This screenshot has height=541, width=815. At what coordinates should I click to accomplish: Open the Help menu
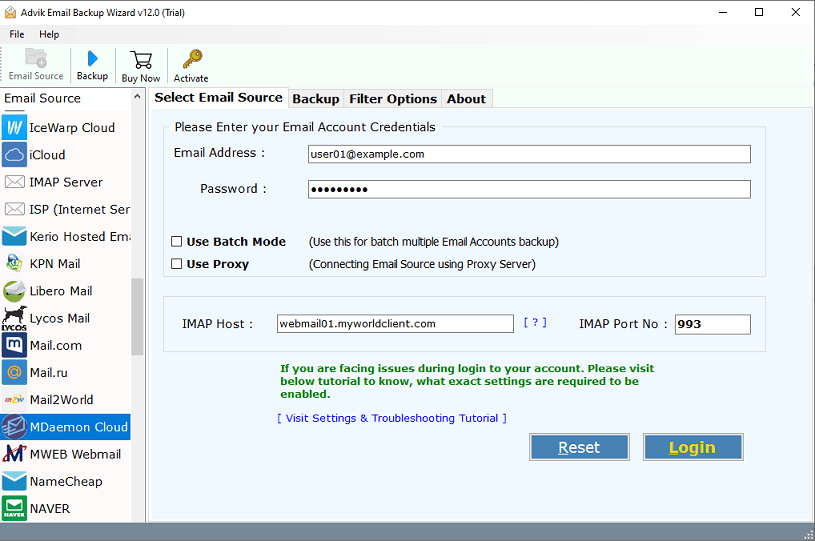click(x=49, y=34)
